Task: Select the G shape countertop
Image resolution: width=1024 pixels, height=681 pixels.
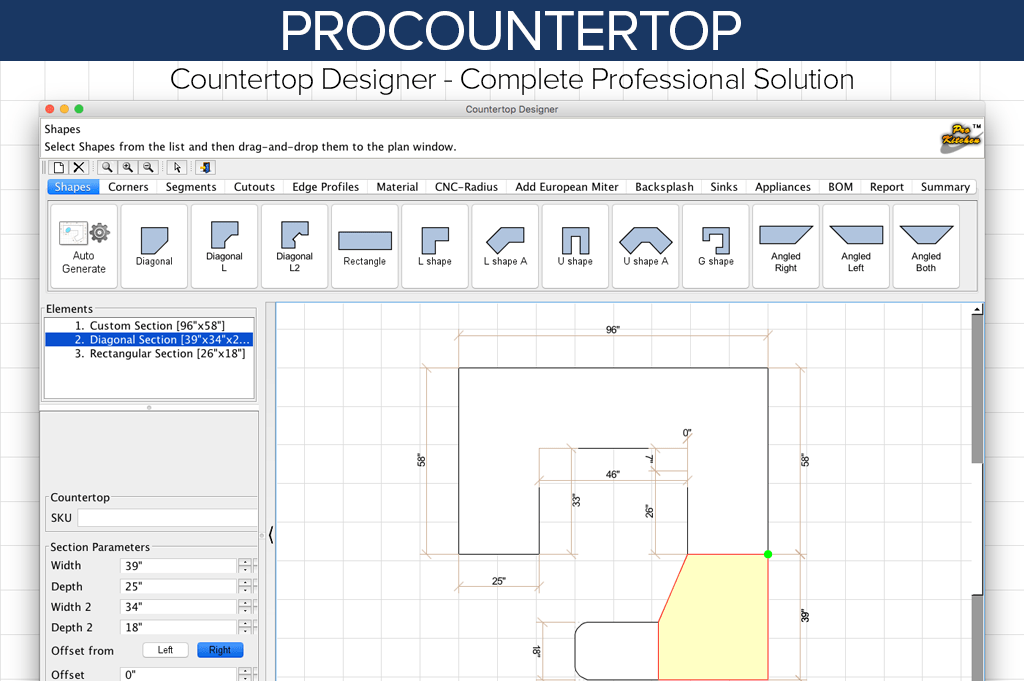Action: (716, 243)
